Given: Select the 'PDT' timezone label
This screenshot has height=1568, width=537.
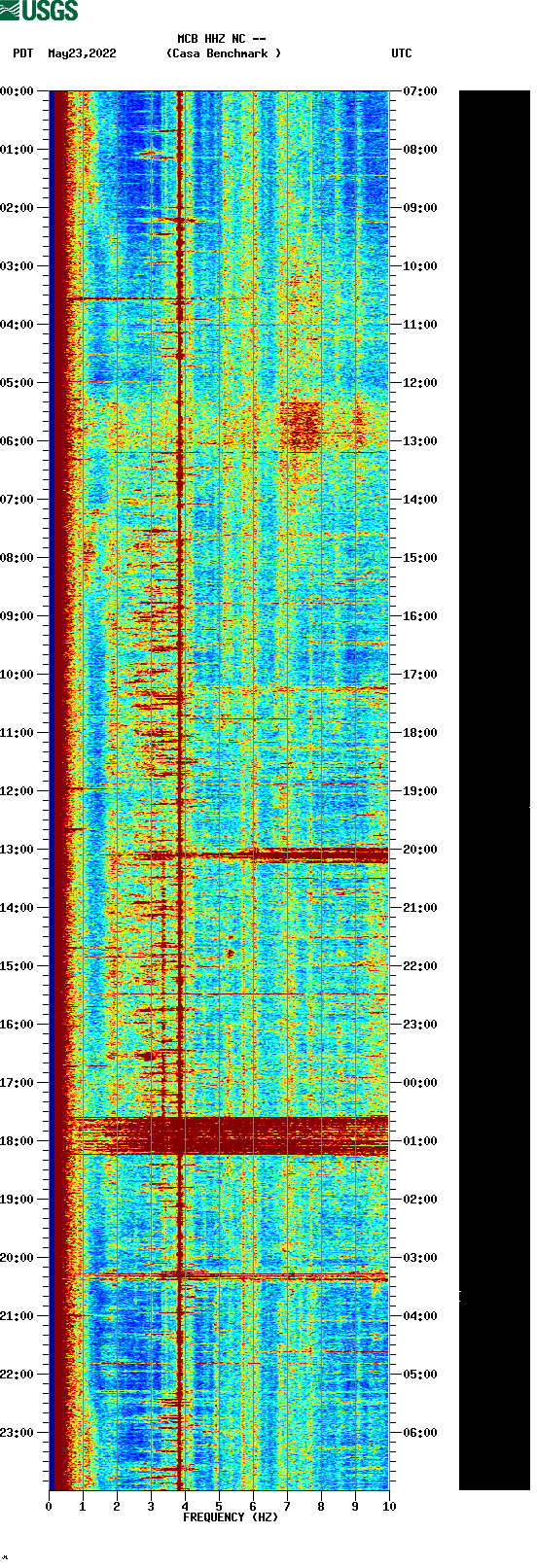Looking at the screenshot, I should (x=23, y=53).
